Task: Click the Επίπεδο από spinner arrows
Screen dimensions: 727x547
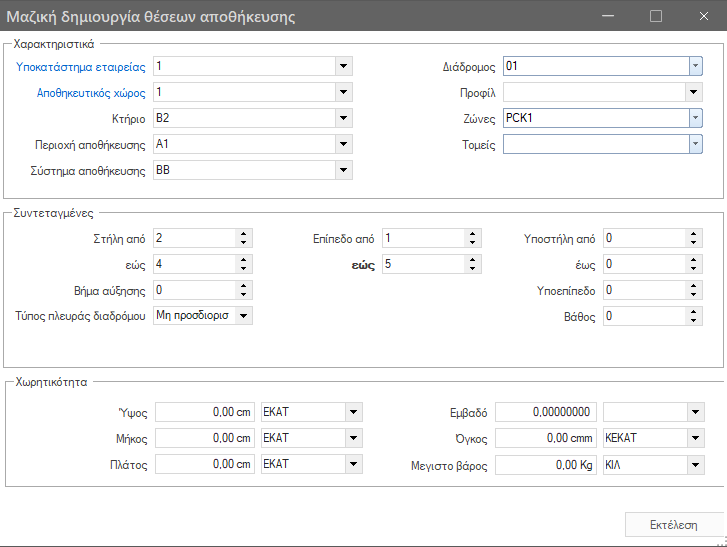Action: [472, 238]
